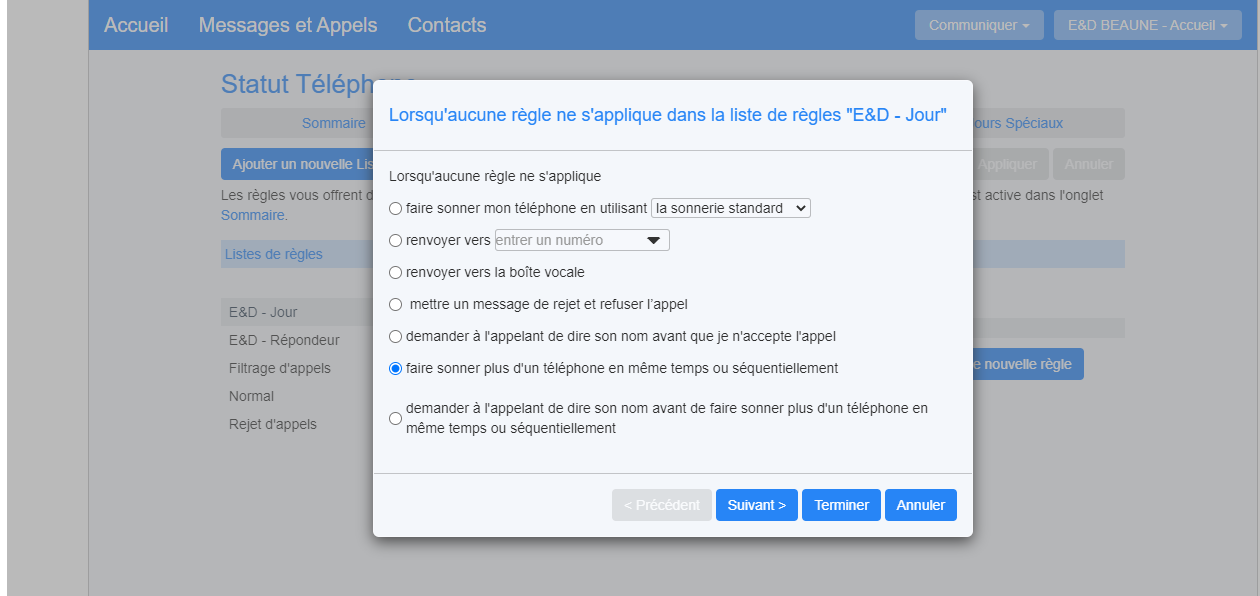The height and width of the screenshot is (596, 1260).
Task: Open Messages et Appels in navbar
Action: pos(288,25)
